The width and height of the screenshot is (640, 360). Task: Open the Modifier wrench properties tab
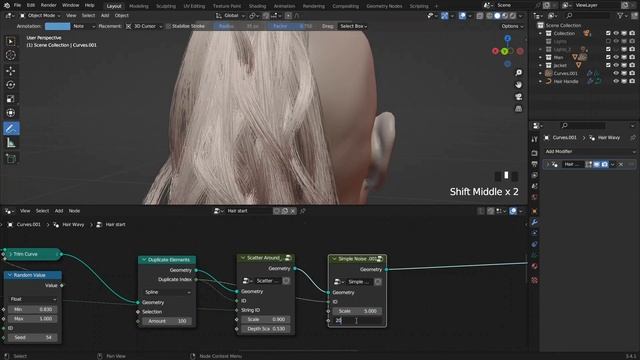click(x=534, y=222)
